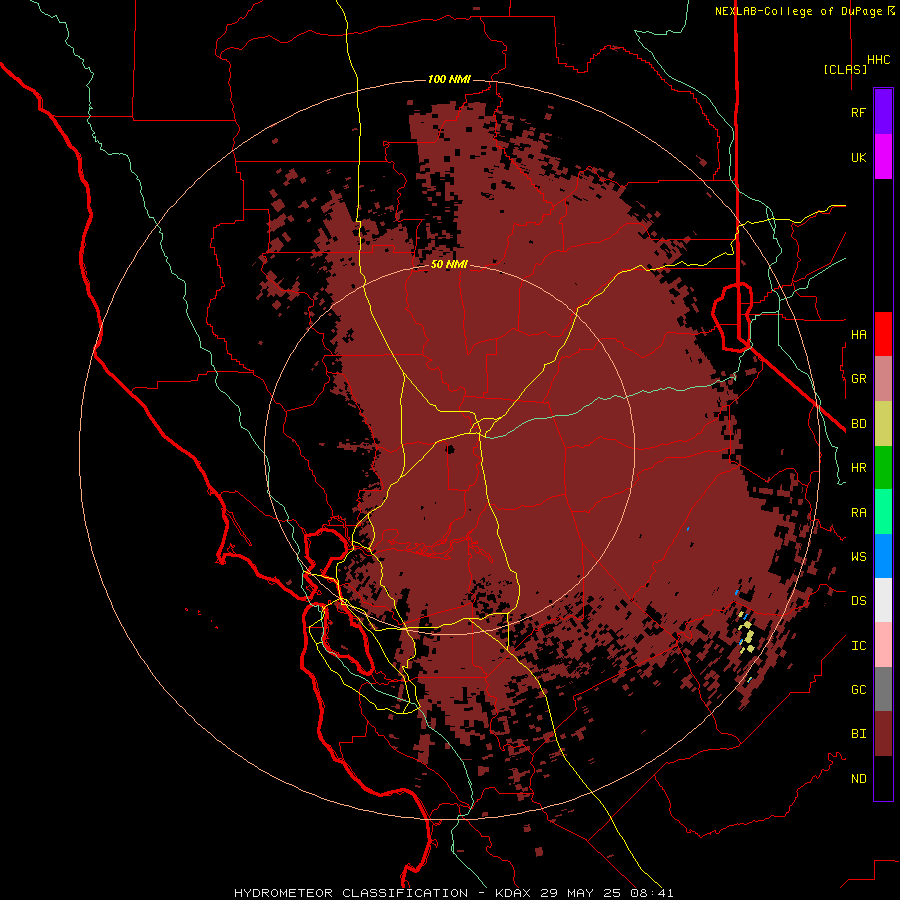Click the RF purple legend swatch

(883, 112)
